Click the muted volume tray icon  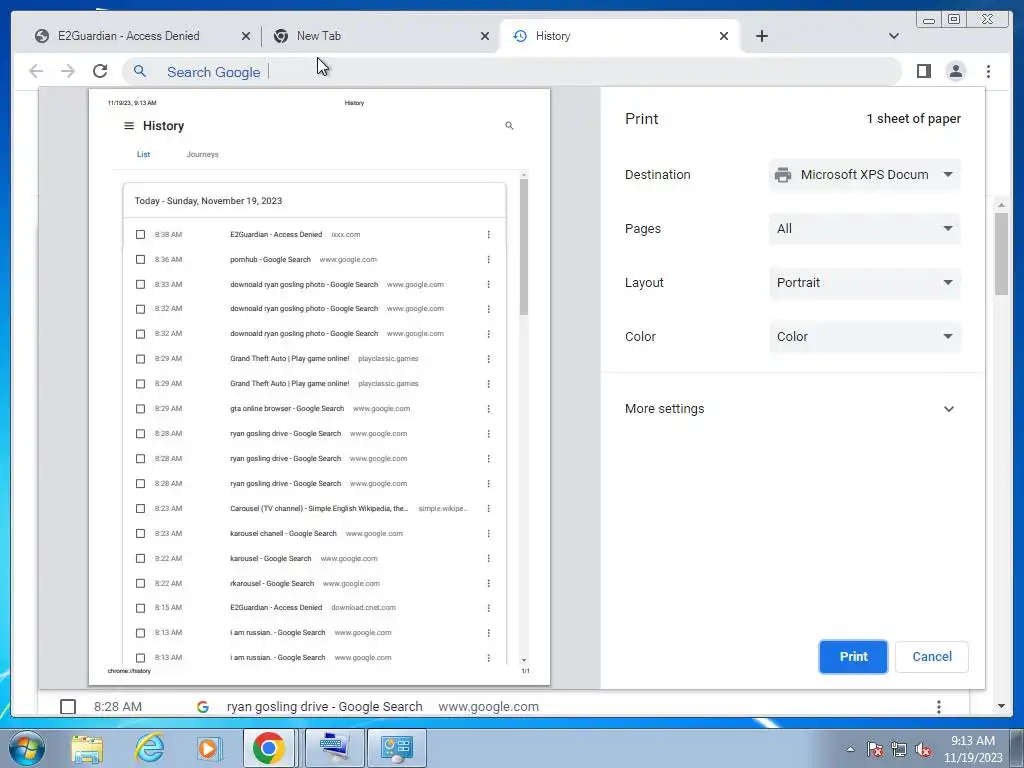click(x=923, y=749)
